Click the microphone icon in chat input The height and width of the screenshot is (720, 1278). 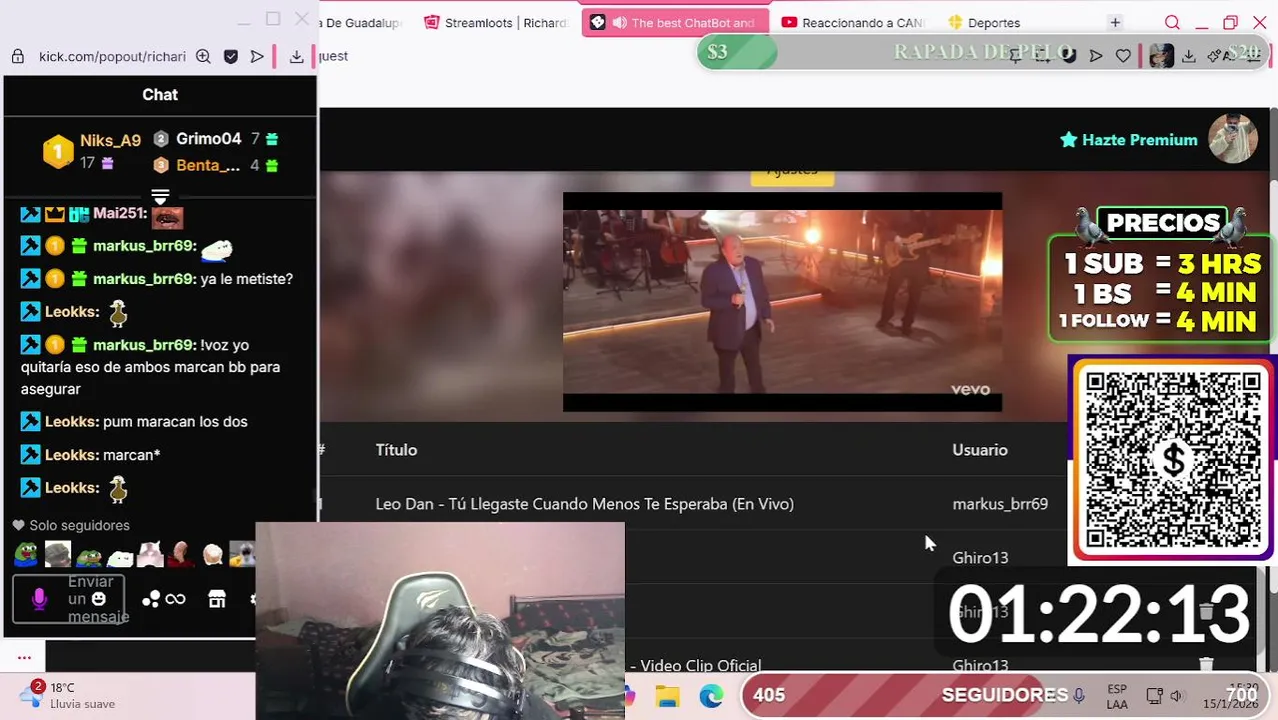coord(39,598)
